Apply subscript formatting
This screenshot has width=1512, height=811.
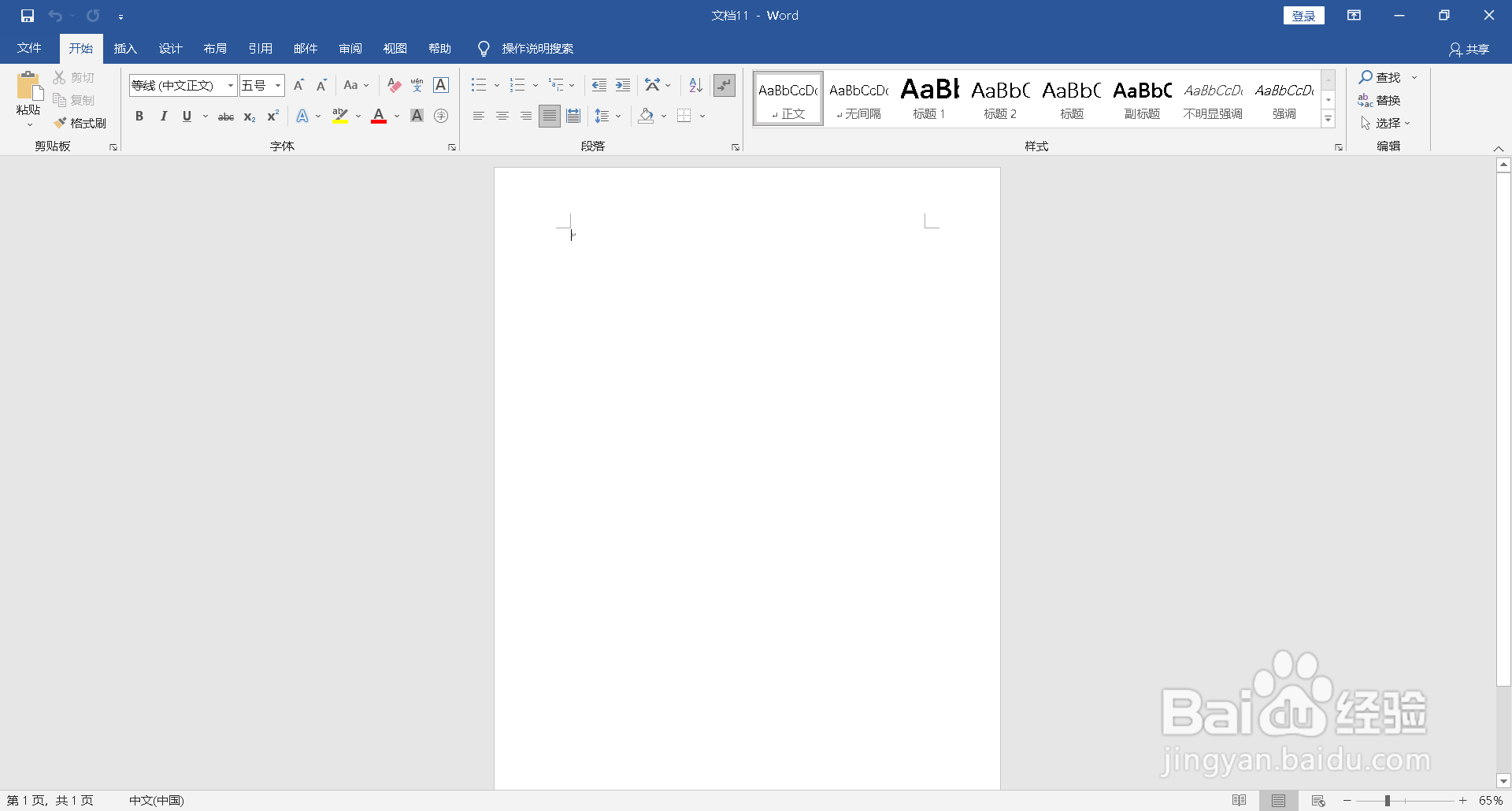[250, 117]
